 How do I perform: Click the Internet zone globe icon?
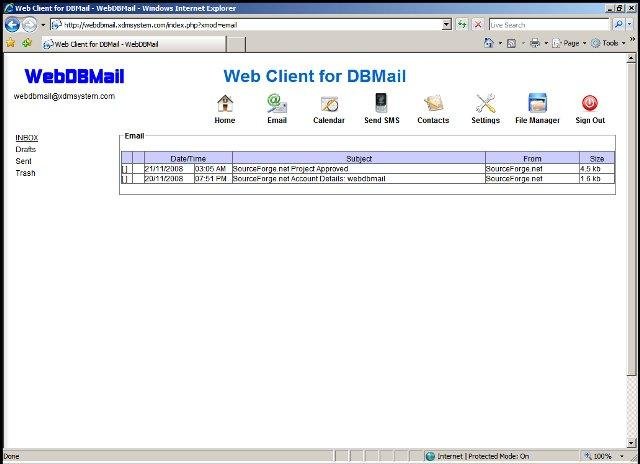coord(430,456)
